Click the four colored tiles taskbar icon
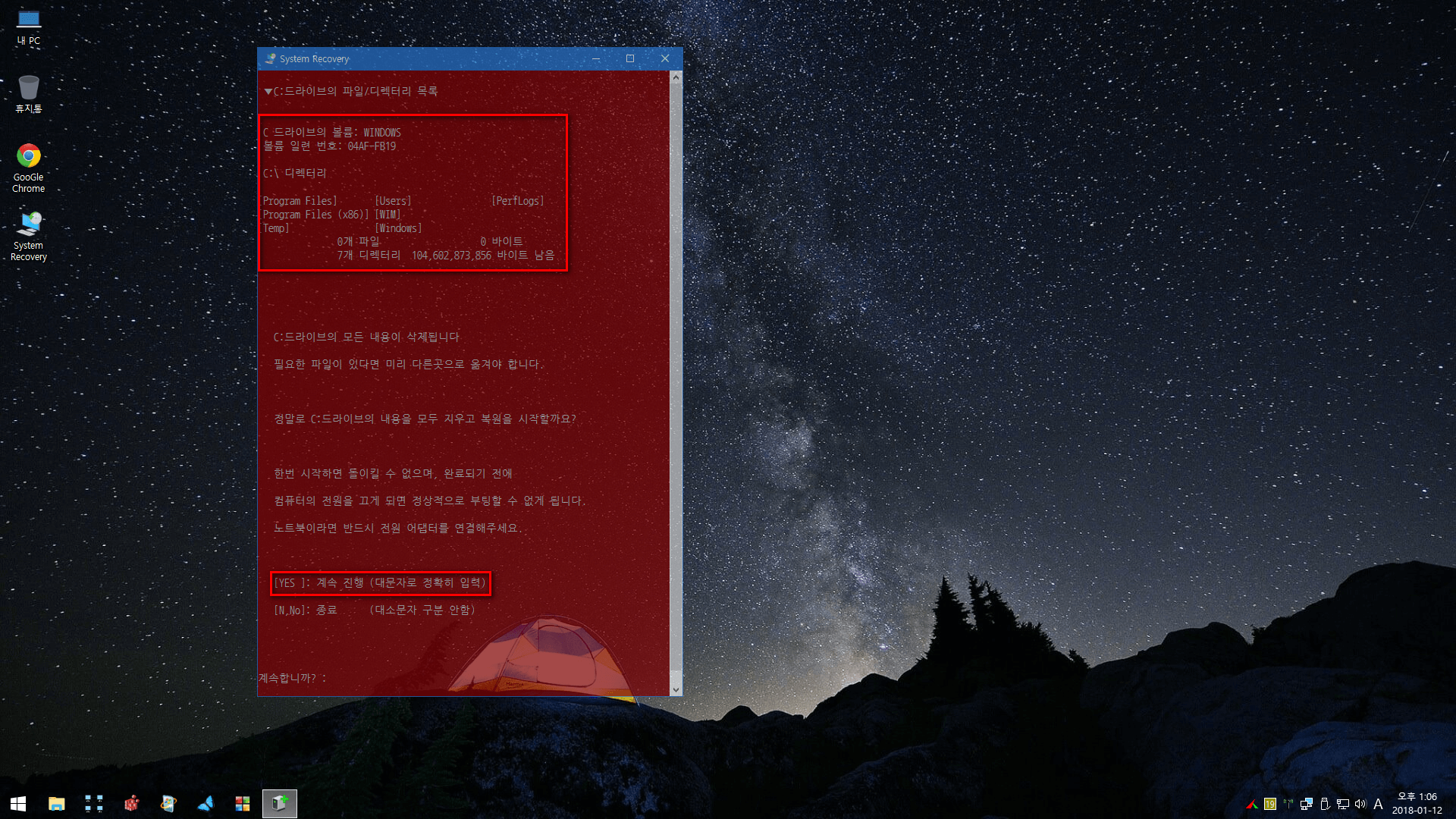Image resolution: width=1456 pixels, height=819 pixels. (x=243, y=804)
